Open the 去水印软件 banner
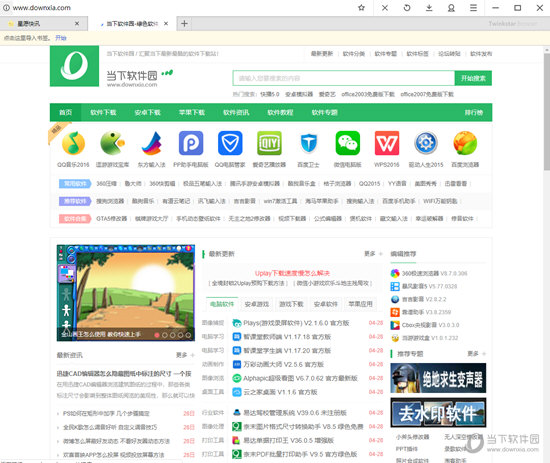This screenshot has height=463, width=550. tap(438, 412)
